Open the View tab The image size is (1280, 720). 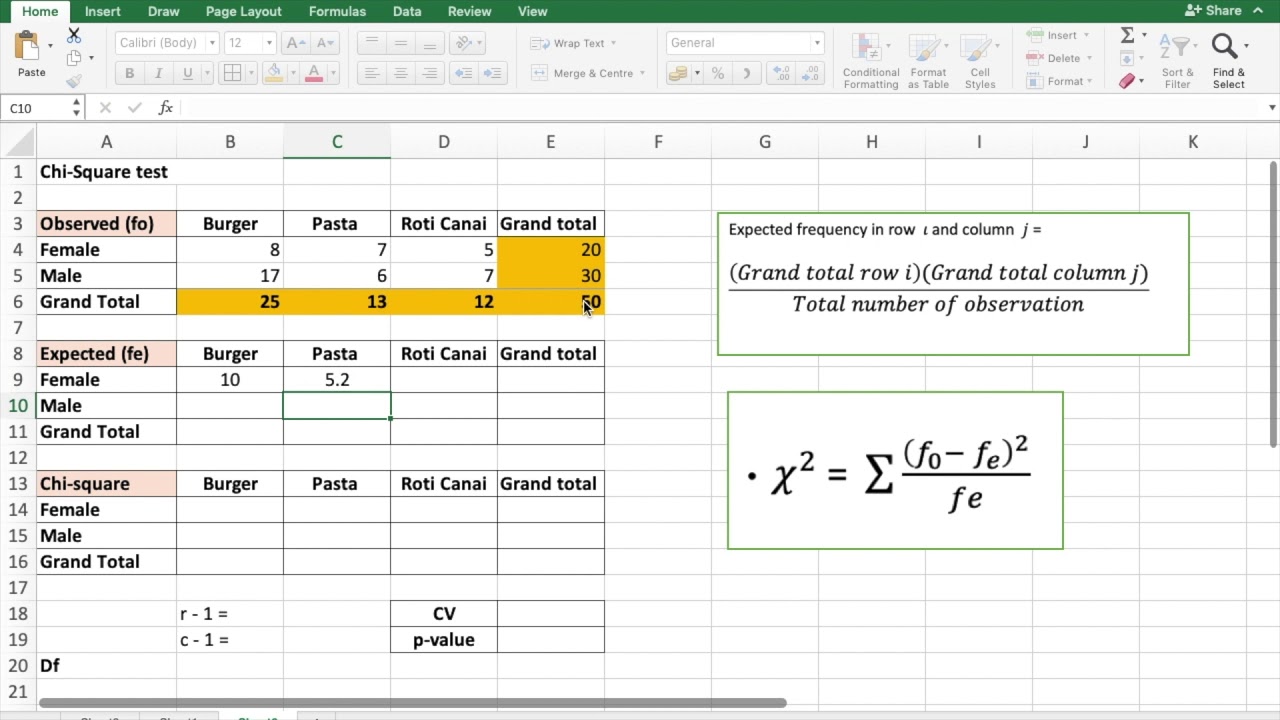click(x=532, y=11)
